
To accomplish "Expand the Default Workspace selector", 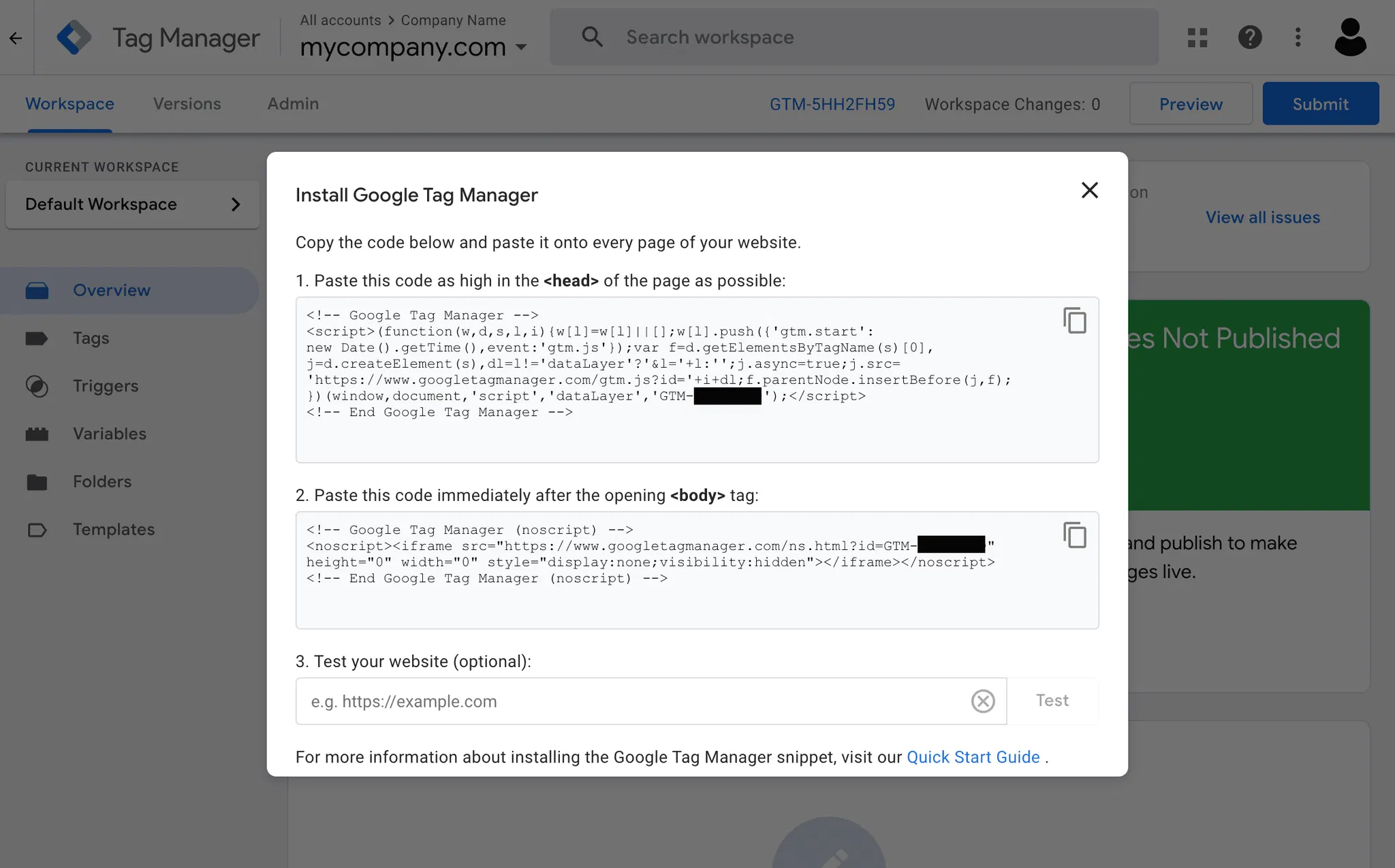I will 132,204.
